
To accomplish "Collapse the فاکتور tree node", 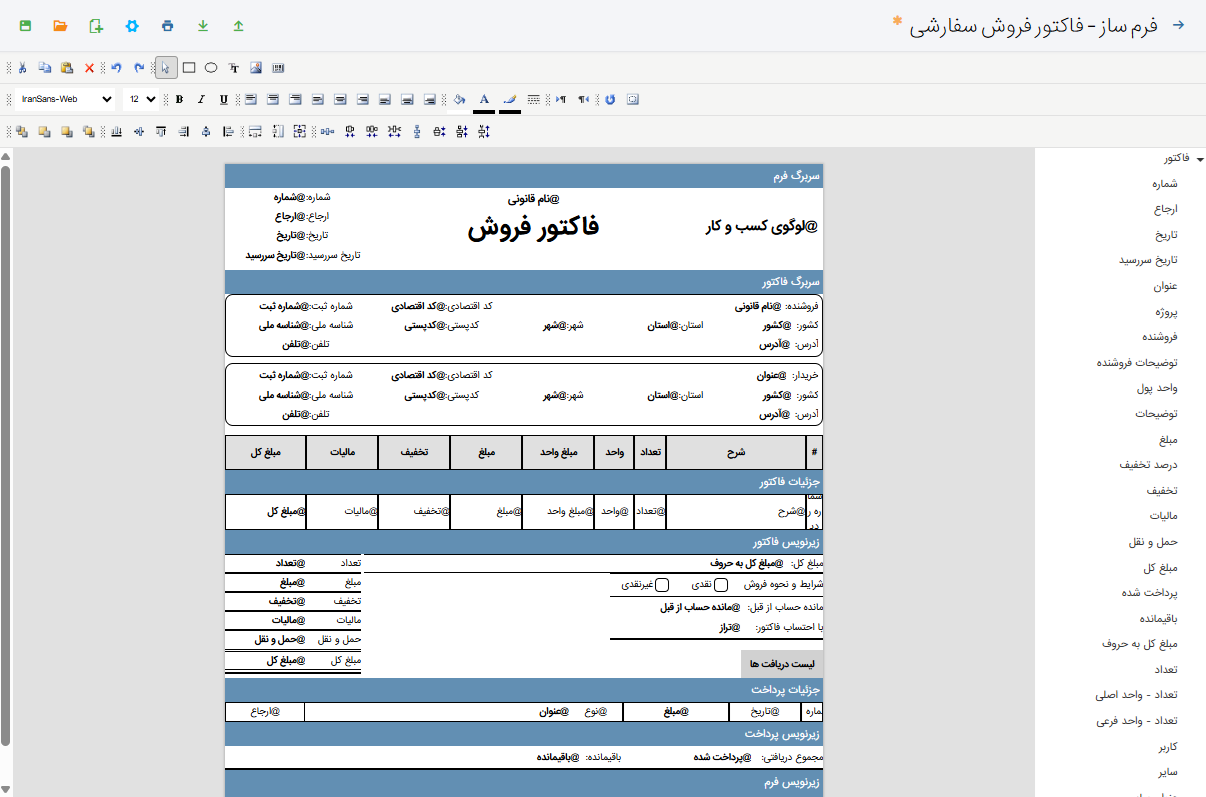I will pos(1200,159).
